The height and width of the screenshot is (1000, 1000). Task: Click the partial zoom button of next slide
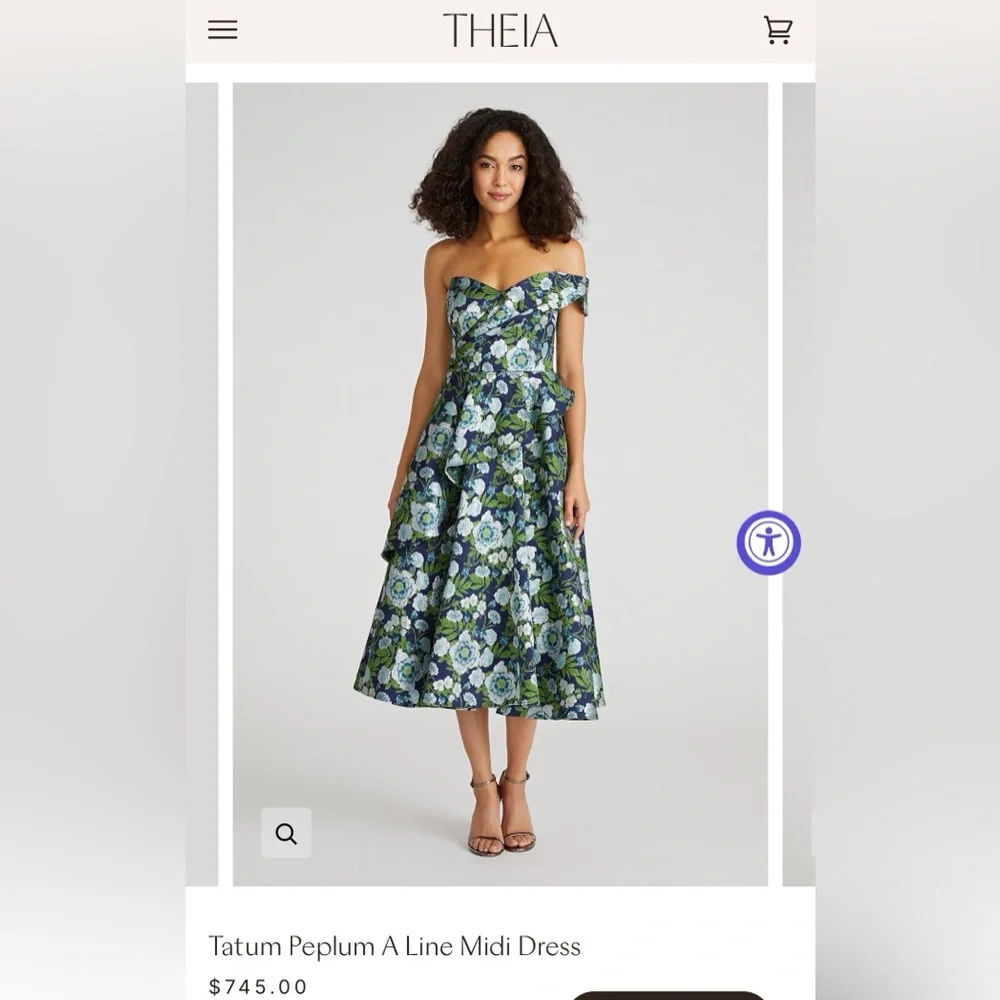[812, 833]
